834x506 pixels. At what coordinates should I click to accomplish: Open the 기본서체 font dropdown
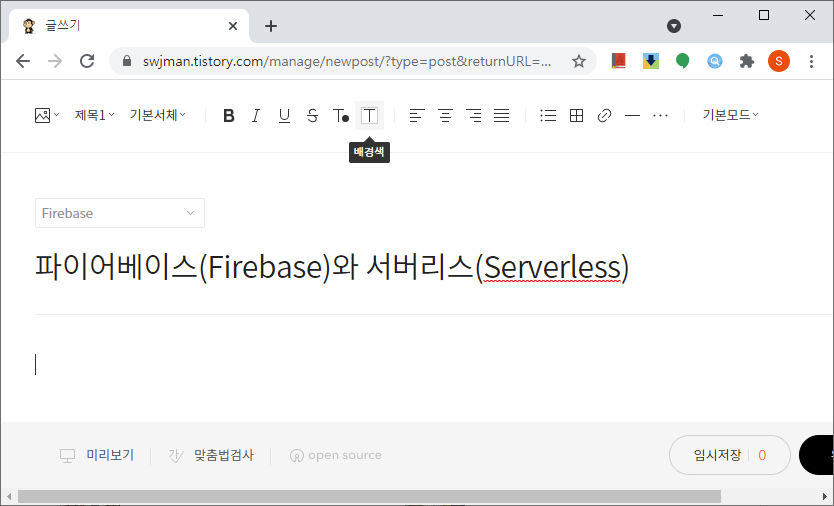pos(157,115)
